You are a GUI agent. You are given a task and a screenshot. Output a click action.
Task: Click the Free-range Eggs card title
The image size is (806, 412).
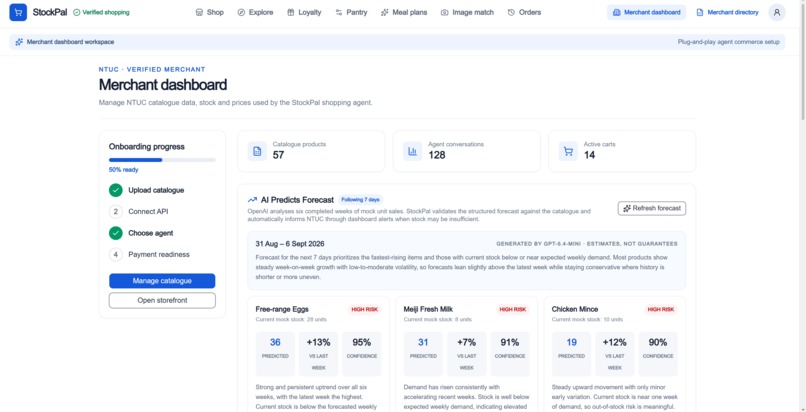tap(282, 309)
